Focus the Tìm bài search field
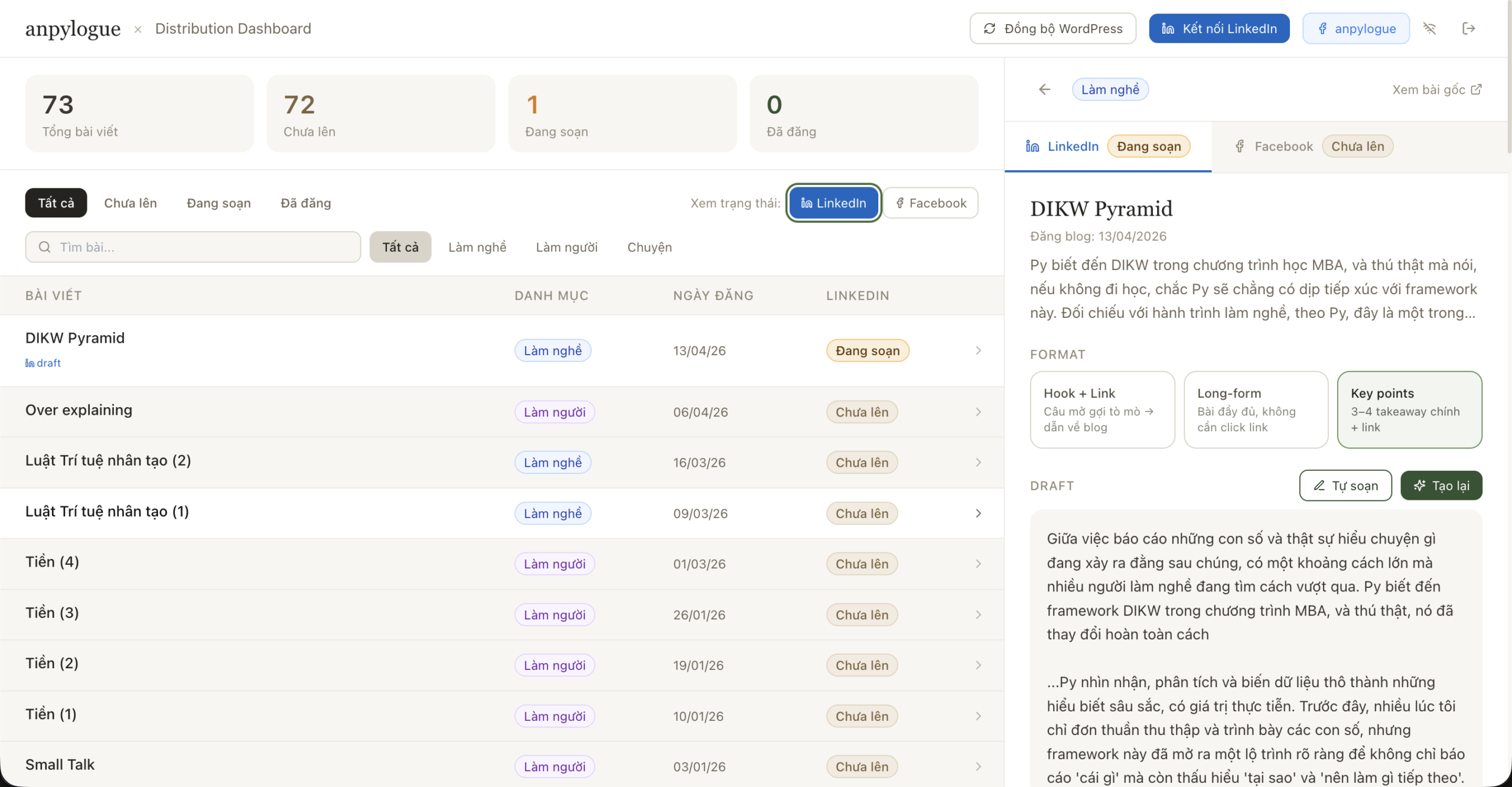Viewport: 1512px width, 787px height. (x=201, y=247)
